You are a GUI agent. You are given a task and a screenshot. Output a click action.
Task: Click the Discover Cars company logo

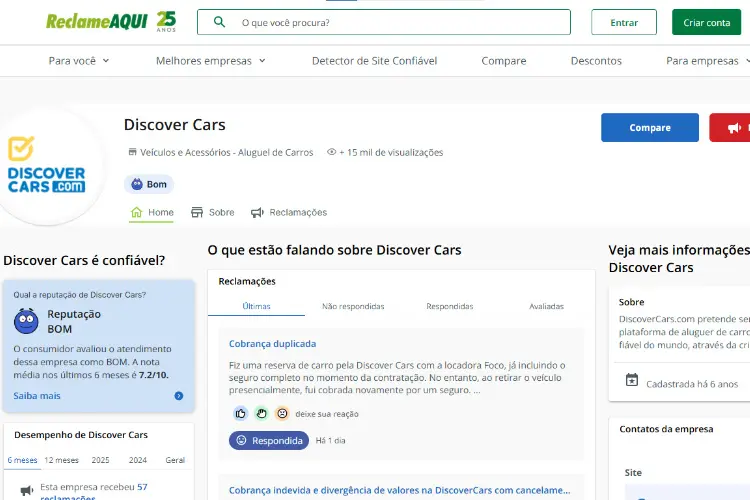pos(46,166)
